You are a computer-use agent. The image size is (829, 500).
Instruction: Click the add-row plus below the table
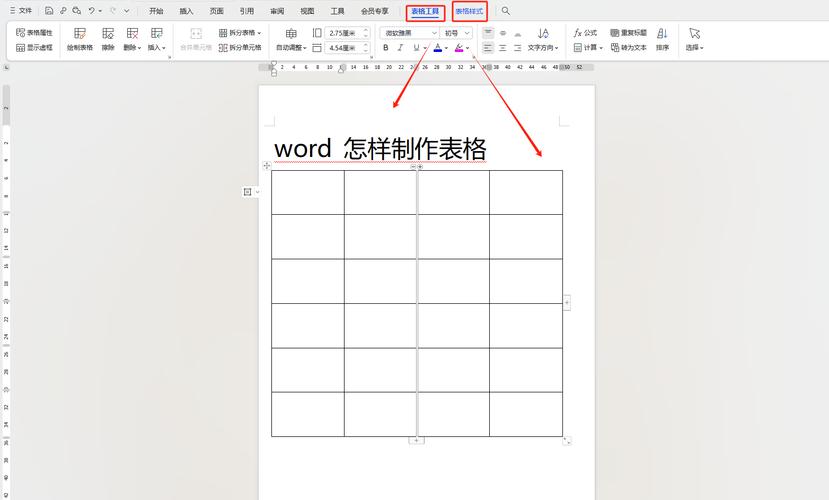(417, 440)
